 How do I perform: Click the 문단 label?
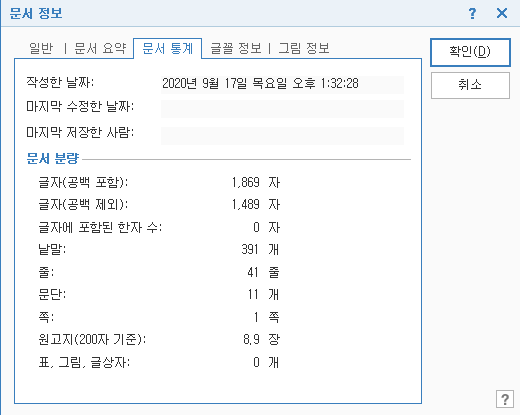pyautogui.click(x=52, y=294)
